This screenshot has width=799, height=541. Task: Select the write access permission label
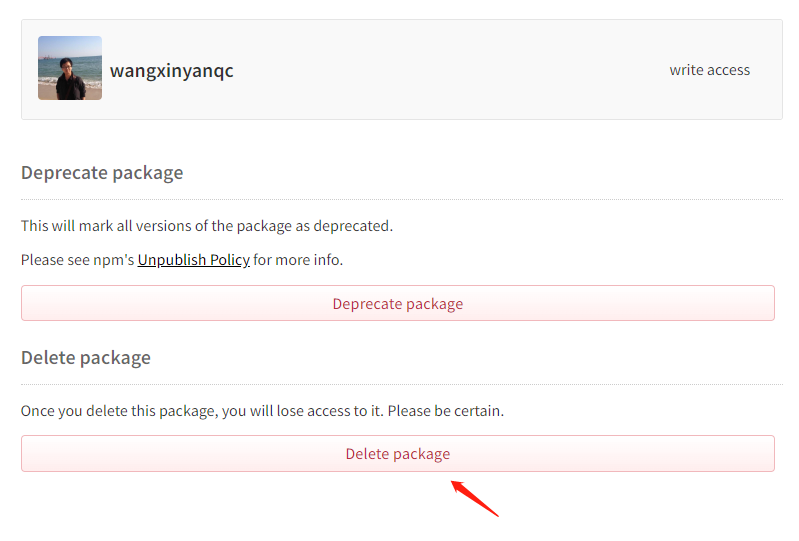pyautogui.click(x=709, y=70)
